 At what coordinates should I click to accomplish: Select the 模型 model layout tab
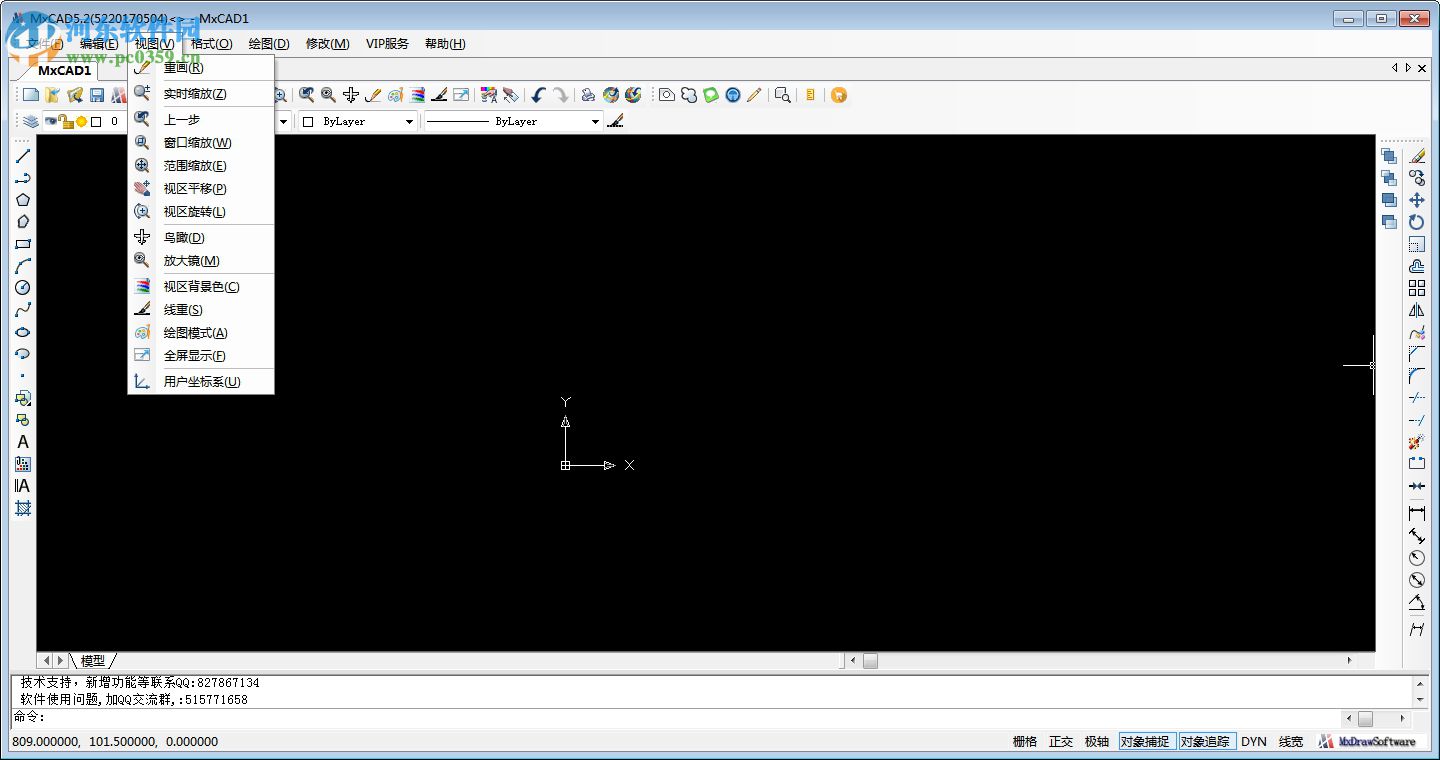click(x=93, y=661)
